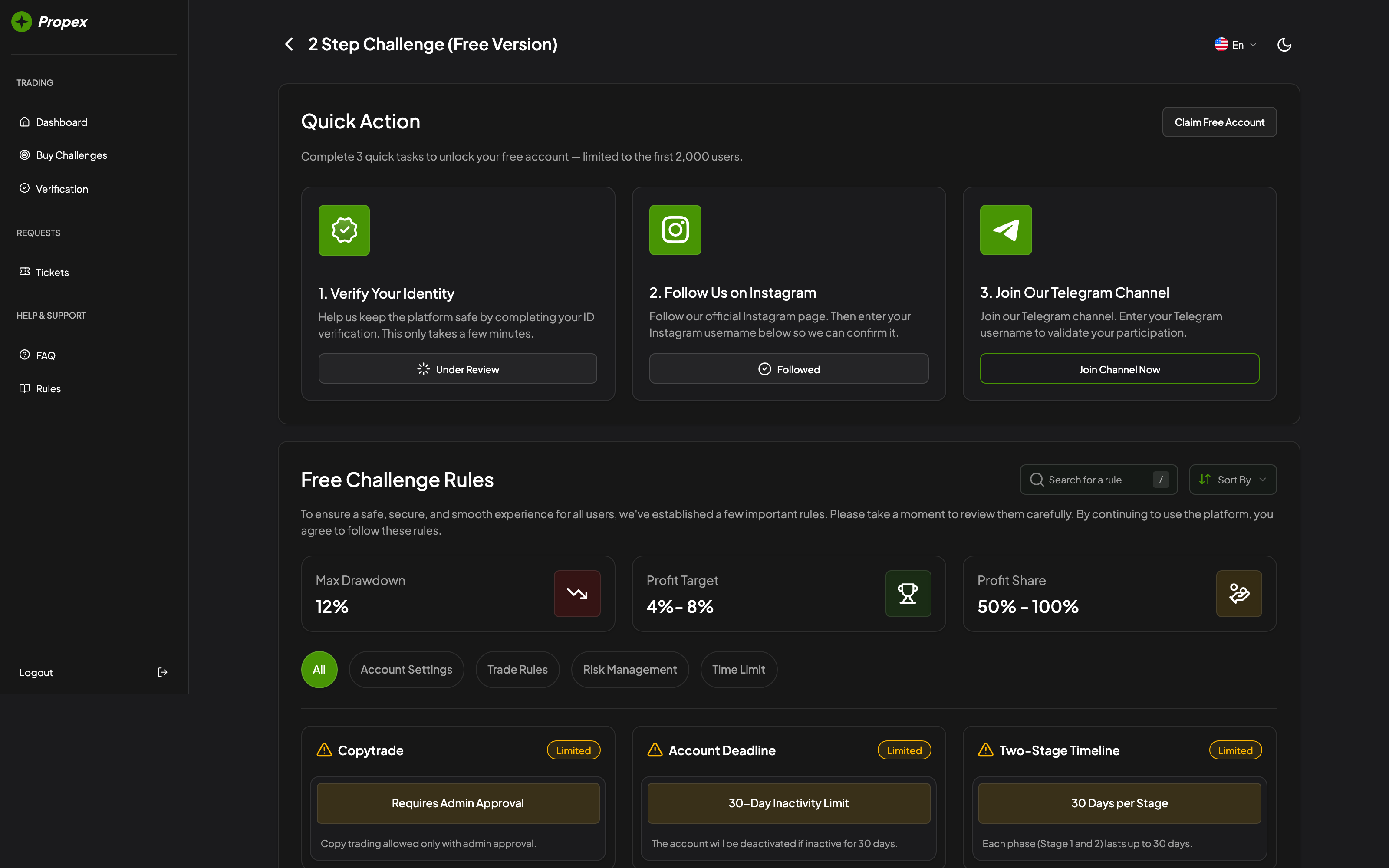The image size is (1389, 868).
Task: Click the Followed button
Action: pyautogui.click(x=789, y=369)
